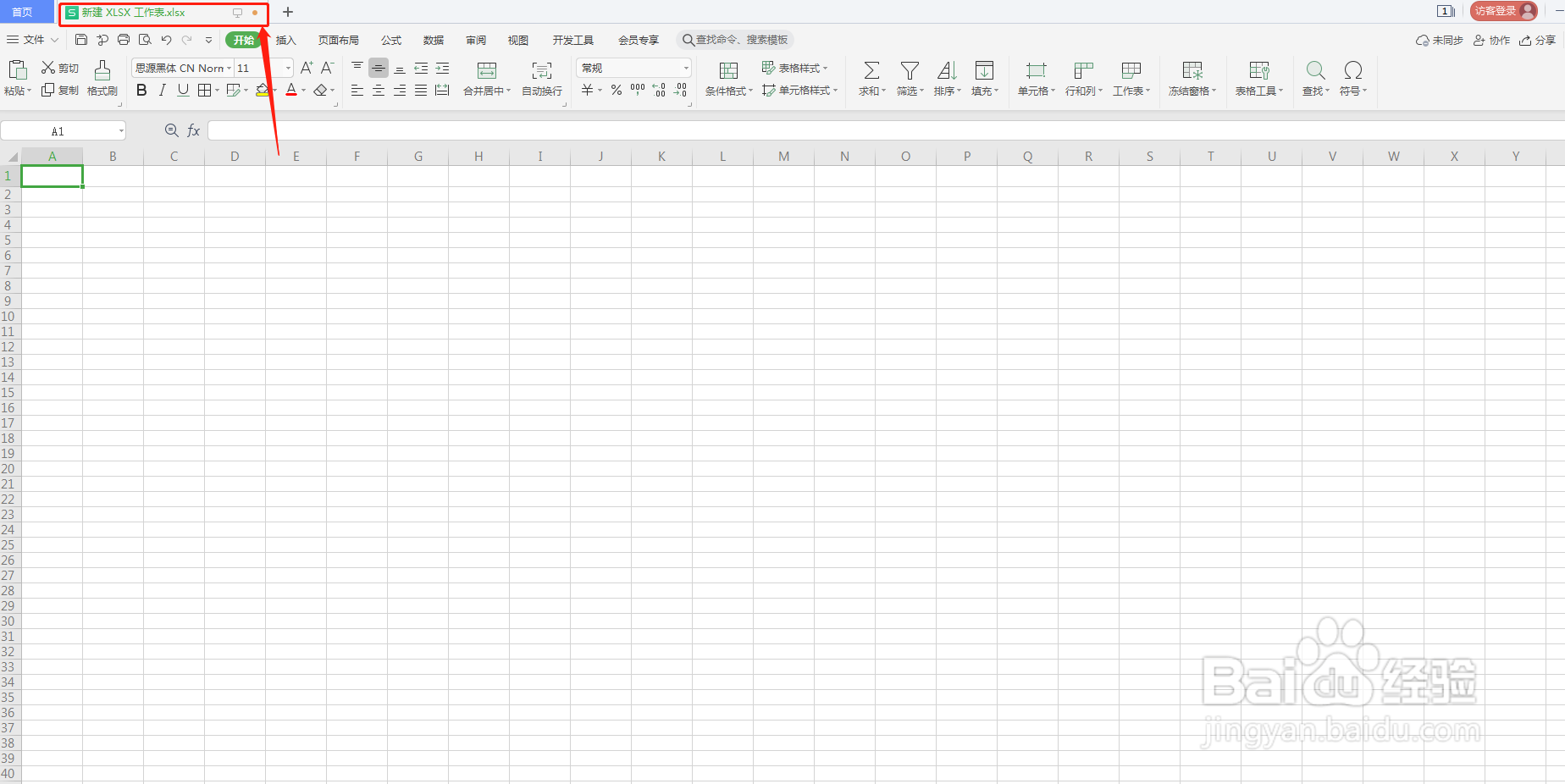This screenshot has height=784, width=1565.
Task: Toggle underline formatting
Action: coord(183,91)
